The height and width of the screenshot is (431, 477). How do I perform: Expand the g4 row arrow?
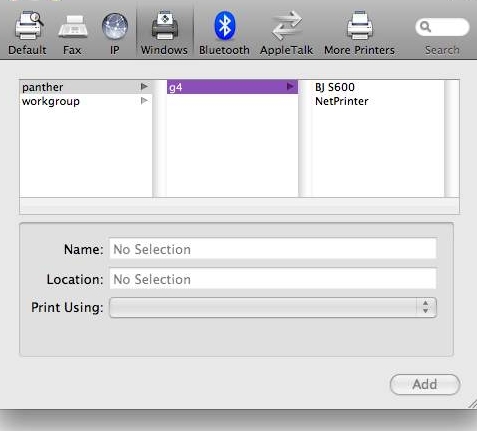coord(290,87)
